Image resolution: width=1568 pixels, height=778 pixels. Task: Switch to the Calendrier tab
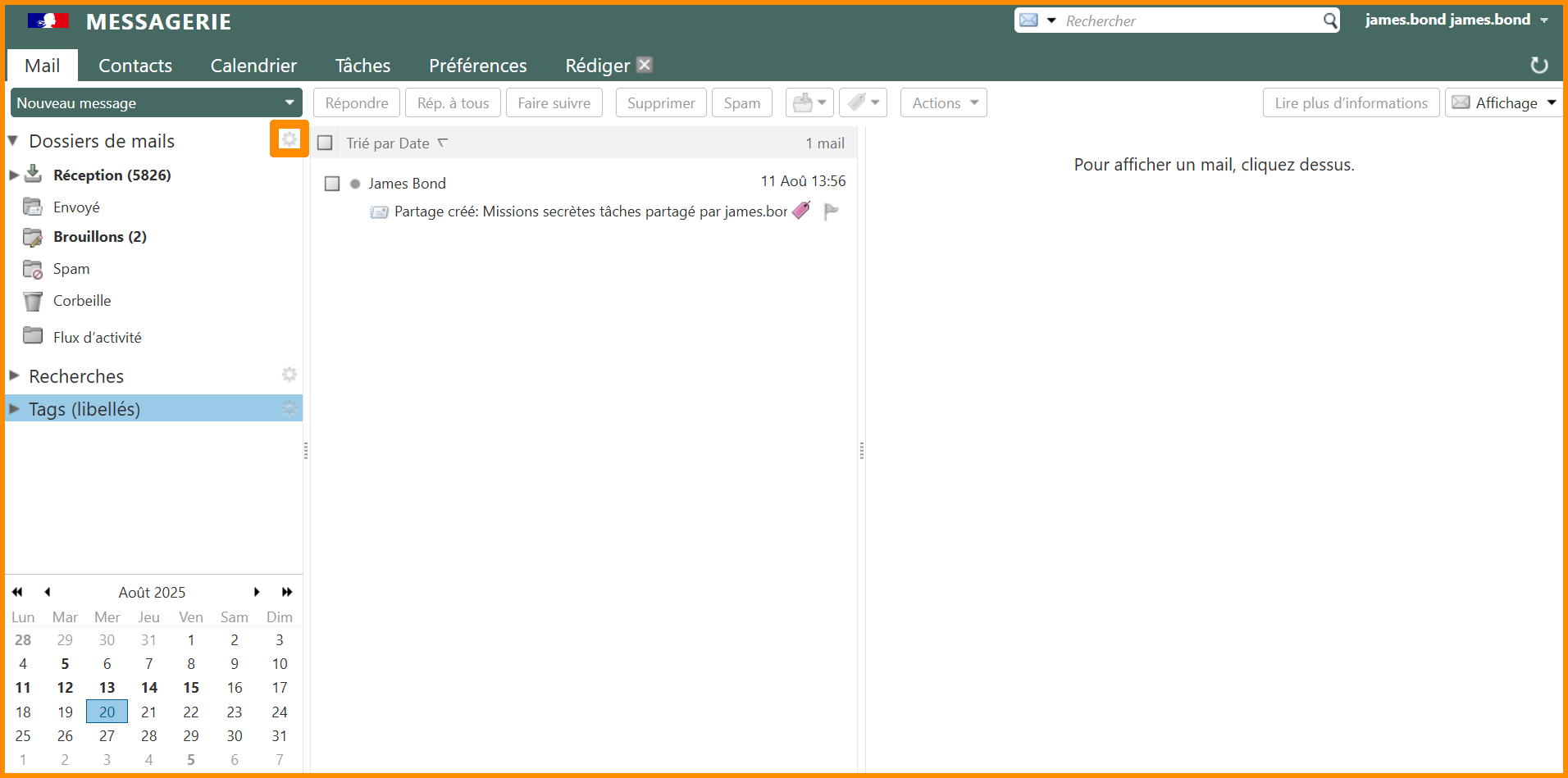point(253,66)
